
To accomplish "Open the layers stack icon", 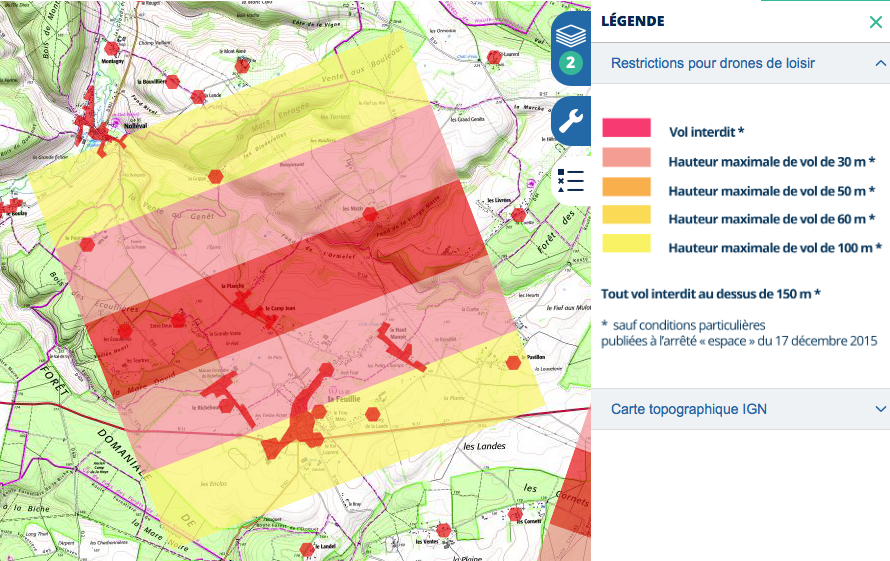I will tap(571, 36).
